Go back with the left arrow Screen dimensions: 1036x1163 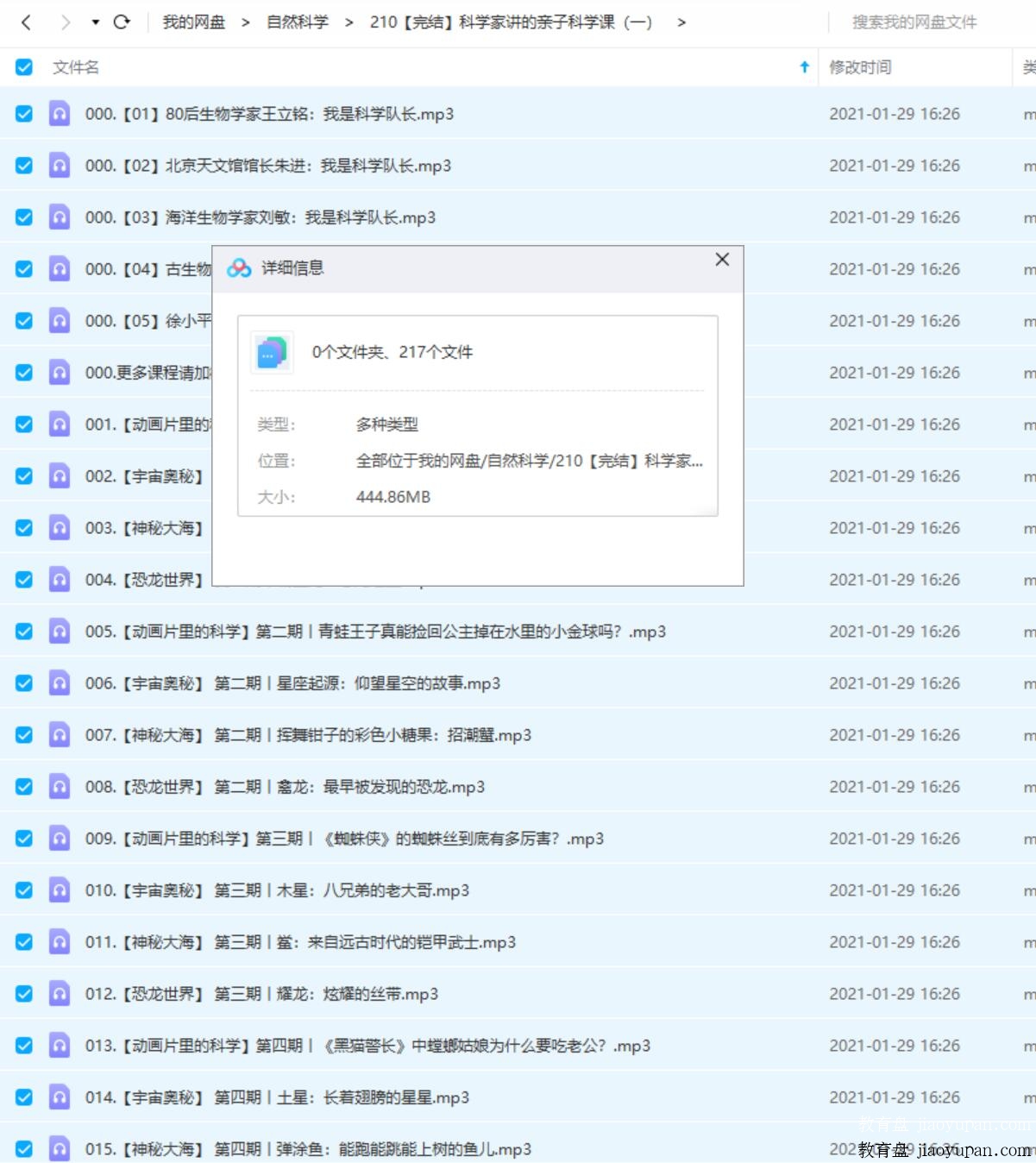[x=26, y=22]
